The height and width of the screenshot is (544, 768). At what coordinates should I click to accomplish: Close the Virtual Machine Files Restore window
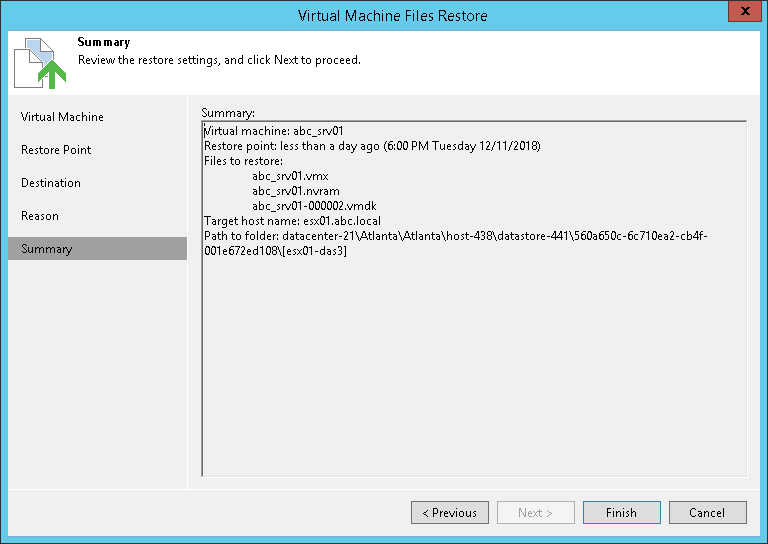coord(740,14)
